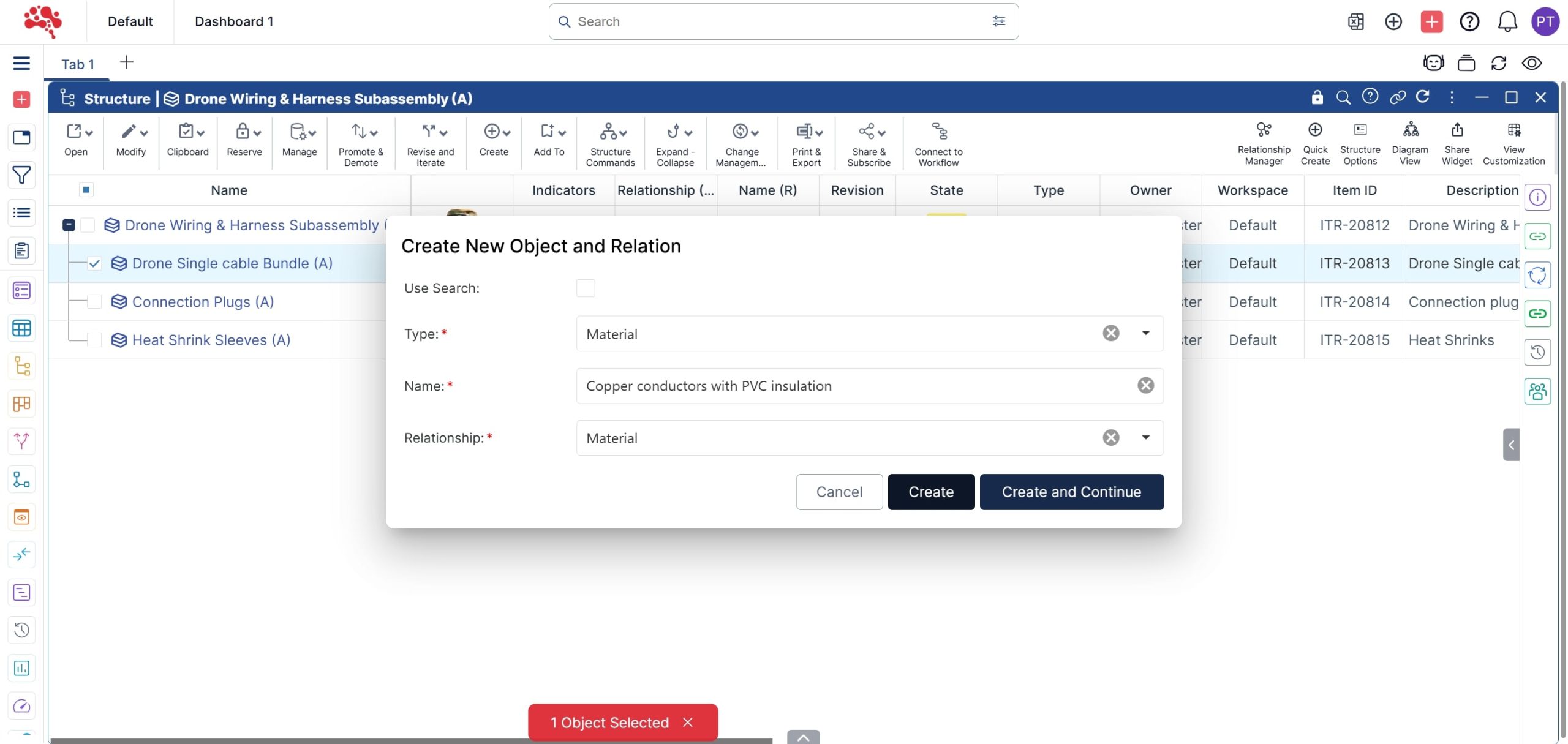Click into the Name input field

tap(858, 386)
